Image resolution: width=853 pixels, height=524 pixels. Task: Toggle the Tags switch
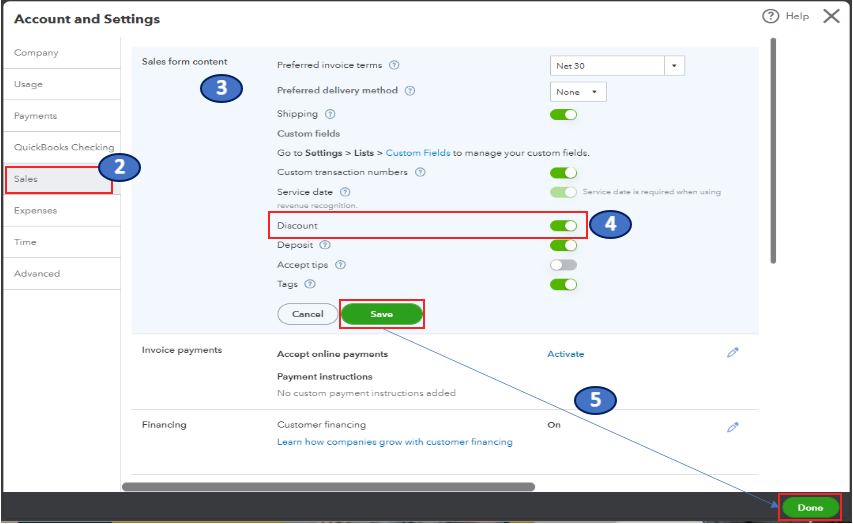click(x=563, y=285)
